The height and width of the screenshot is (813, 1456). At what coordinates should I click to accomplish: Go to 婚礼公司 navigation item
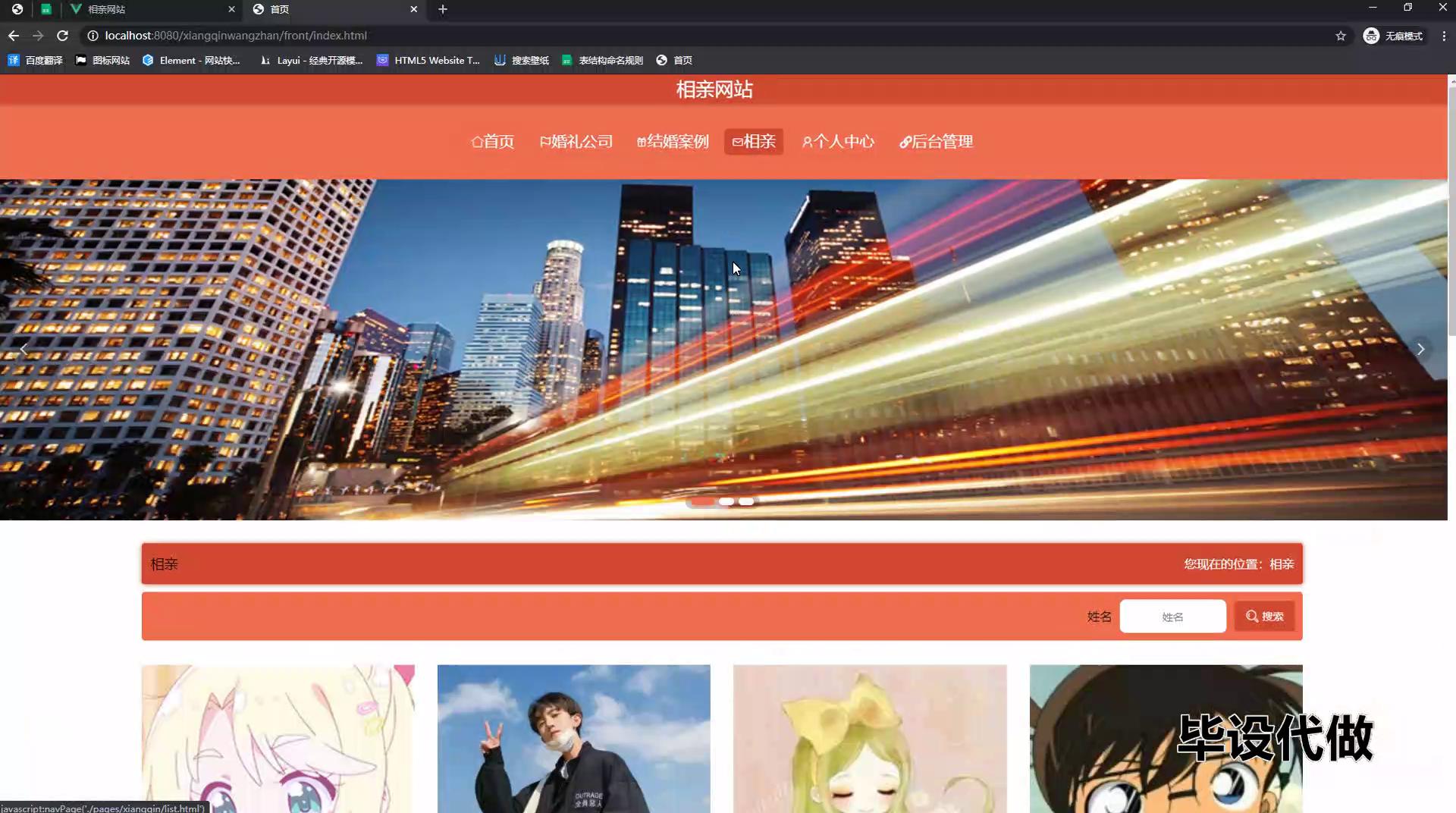pos(576,142)
